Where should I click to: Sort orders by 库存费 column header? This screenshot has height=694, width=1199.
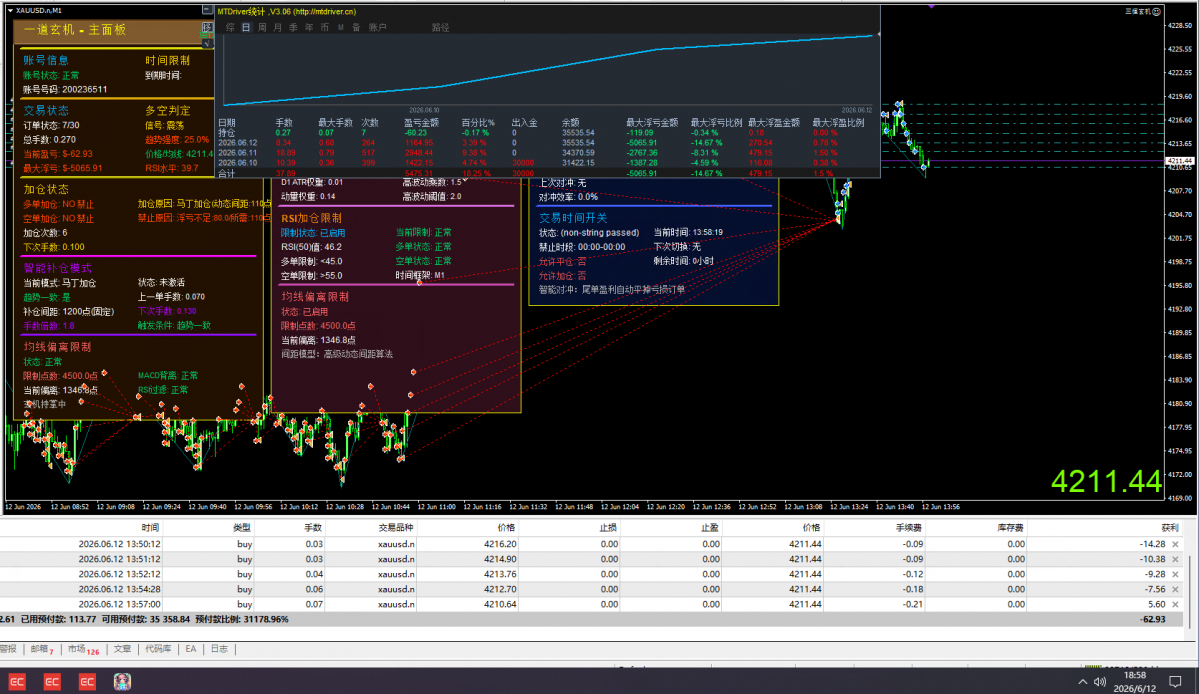coord(976,527)
